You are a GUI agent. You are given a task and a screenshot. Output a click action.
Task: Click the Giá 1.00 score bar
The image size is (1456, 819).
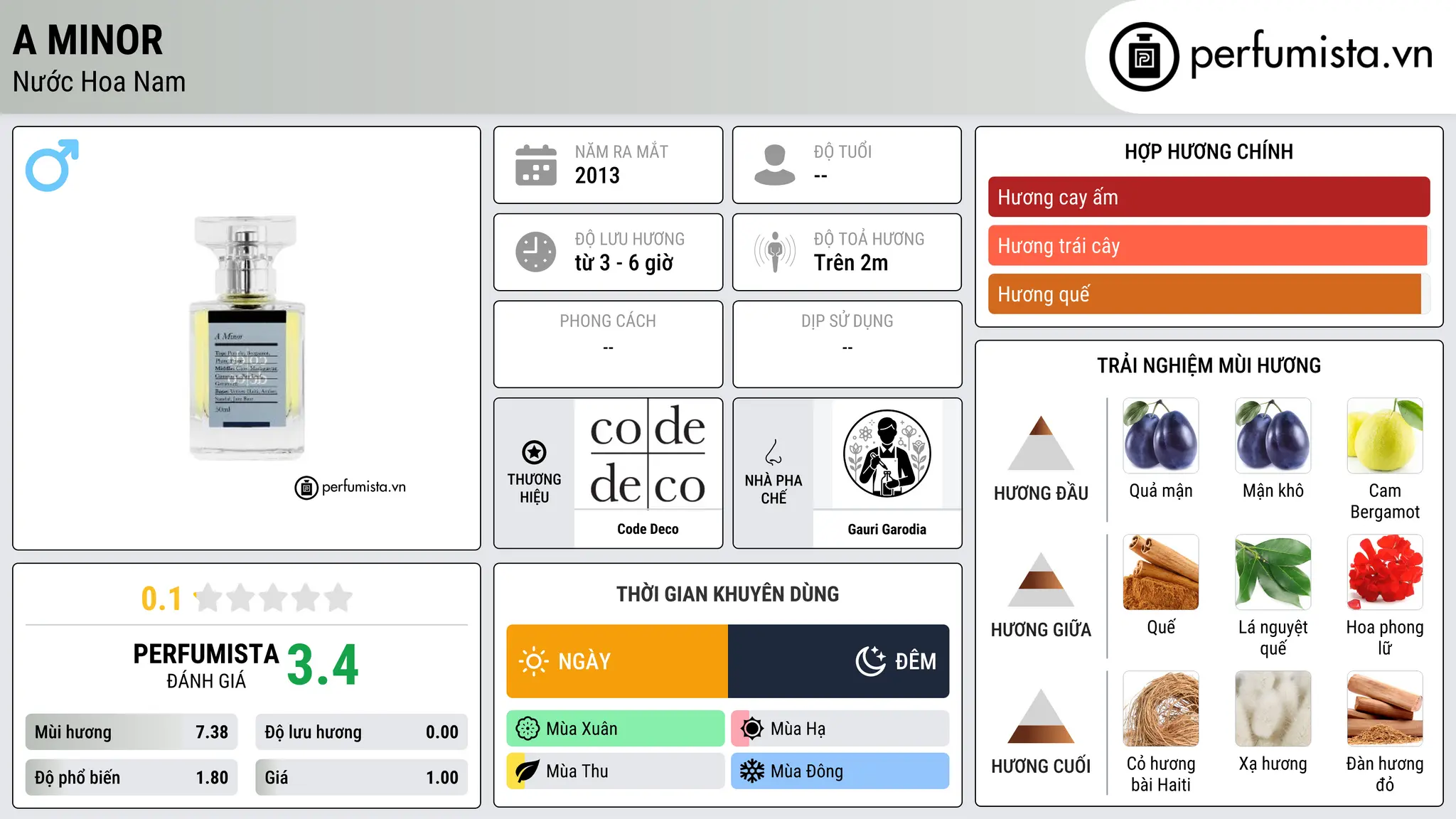(x=362, y=778)
